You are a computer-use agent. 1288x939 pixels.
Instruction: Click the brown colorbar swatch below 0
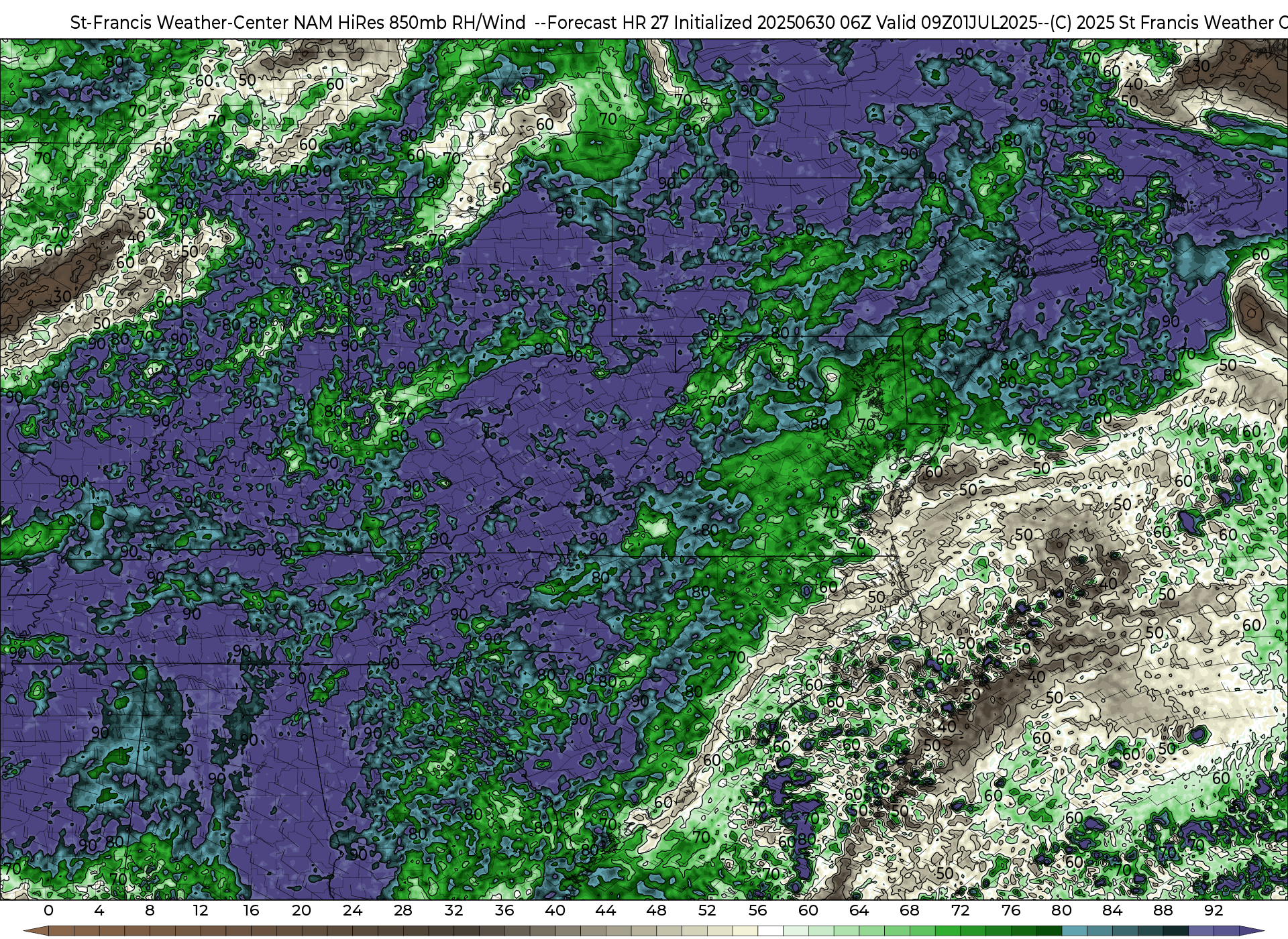(61, 932)
